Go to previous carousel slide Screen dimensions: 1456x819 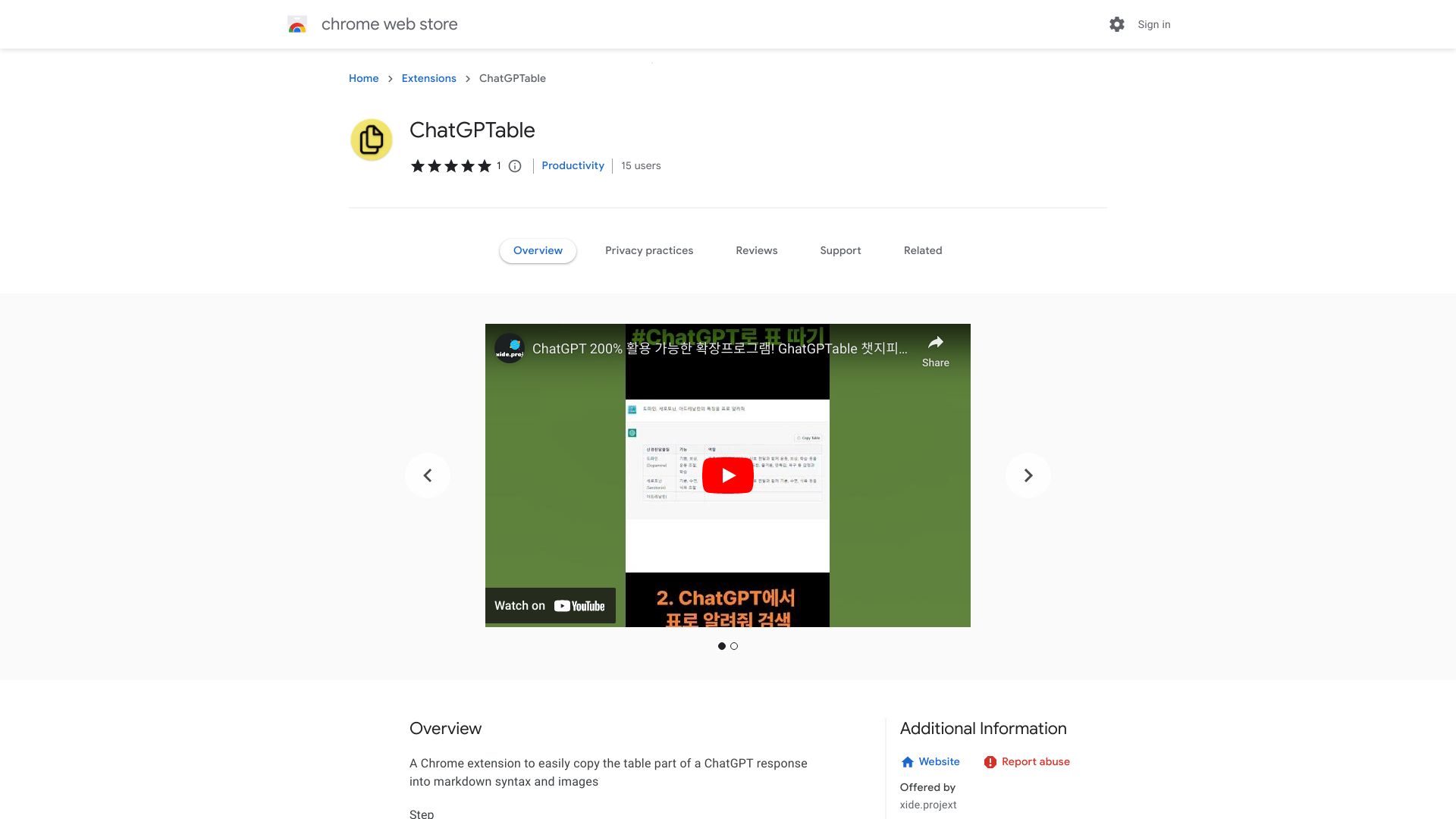pos(428,475)
